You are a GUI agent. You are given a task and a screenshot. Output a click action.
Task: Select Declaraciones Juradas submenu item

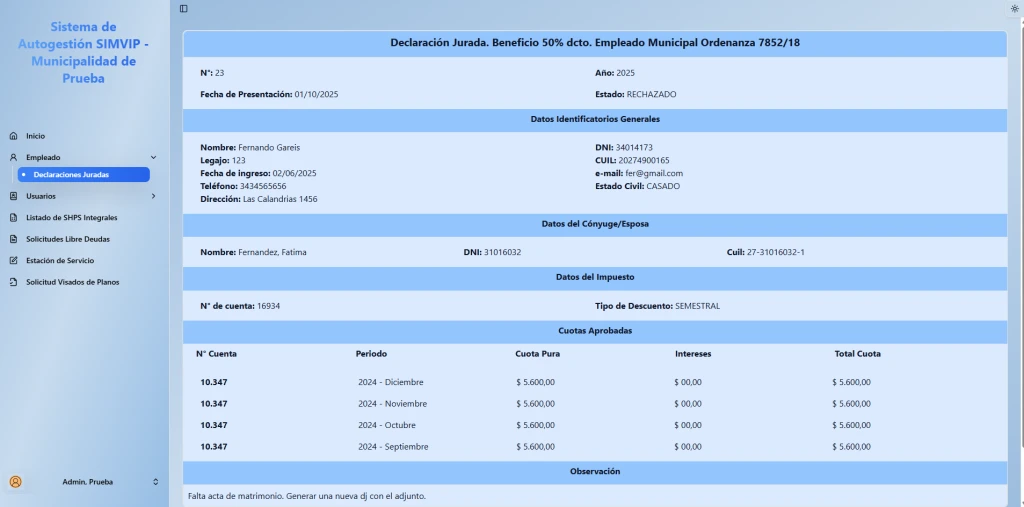pos(84,174)
